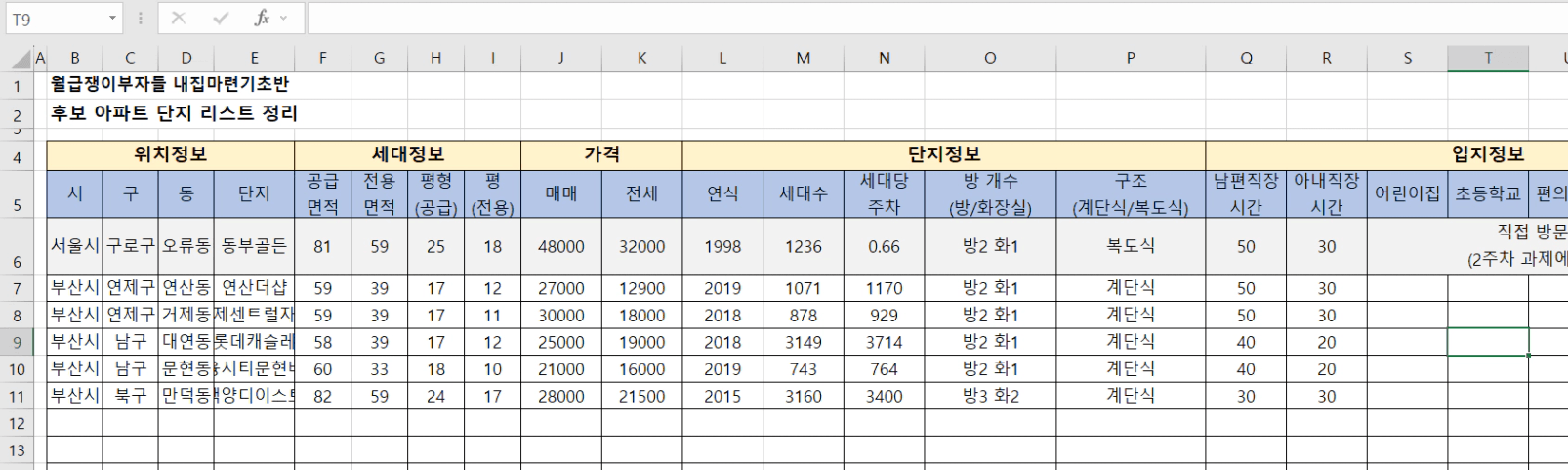Image resolution: width=1568 pixels, height=470 pixels.
Task: Select row header 13
Action: pos(18,450)
